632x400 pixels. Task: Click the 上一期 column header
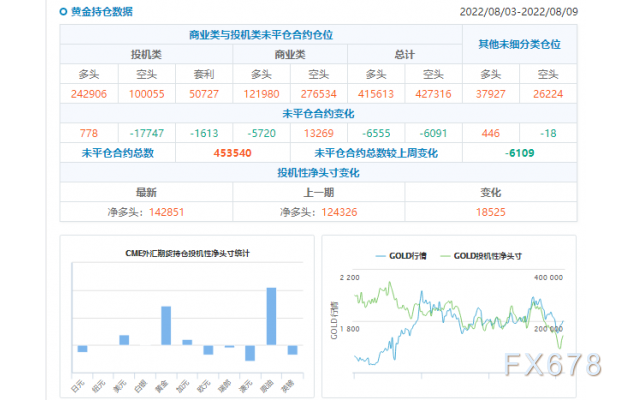pos(318,192)
